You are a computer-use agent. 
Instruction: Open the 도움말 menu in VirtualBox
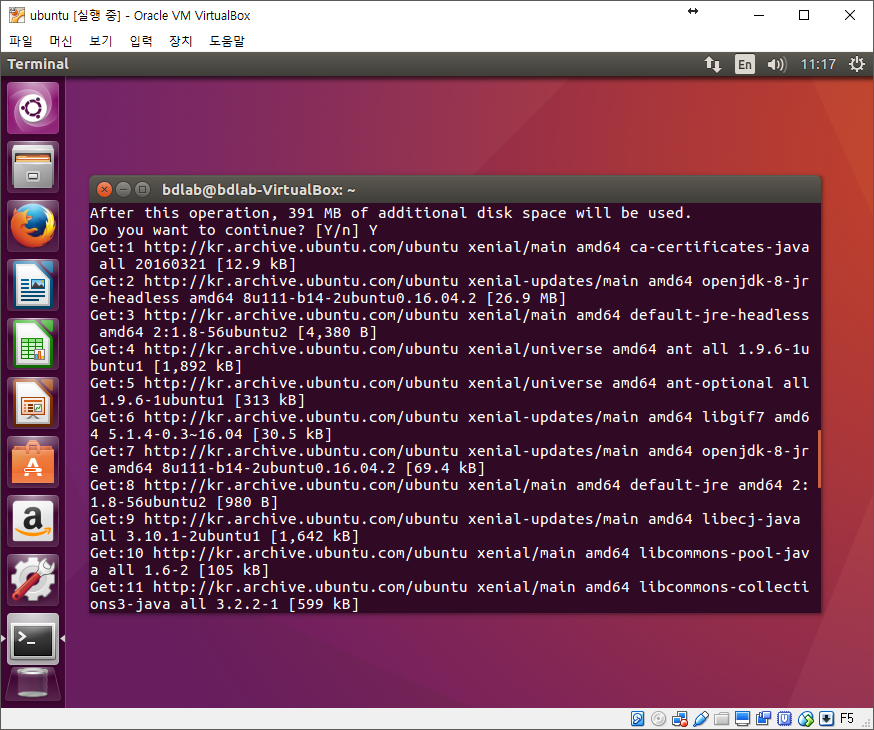[227, 41]
